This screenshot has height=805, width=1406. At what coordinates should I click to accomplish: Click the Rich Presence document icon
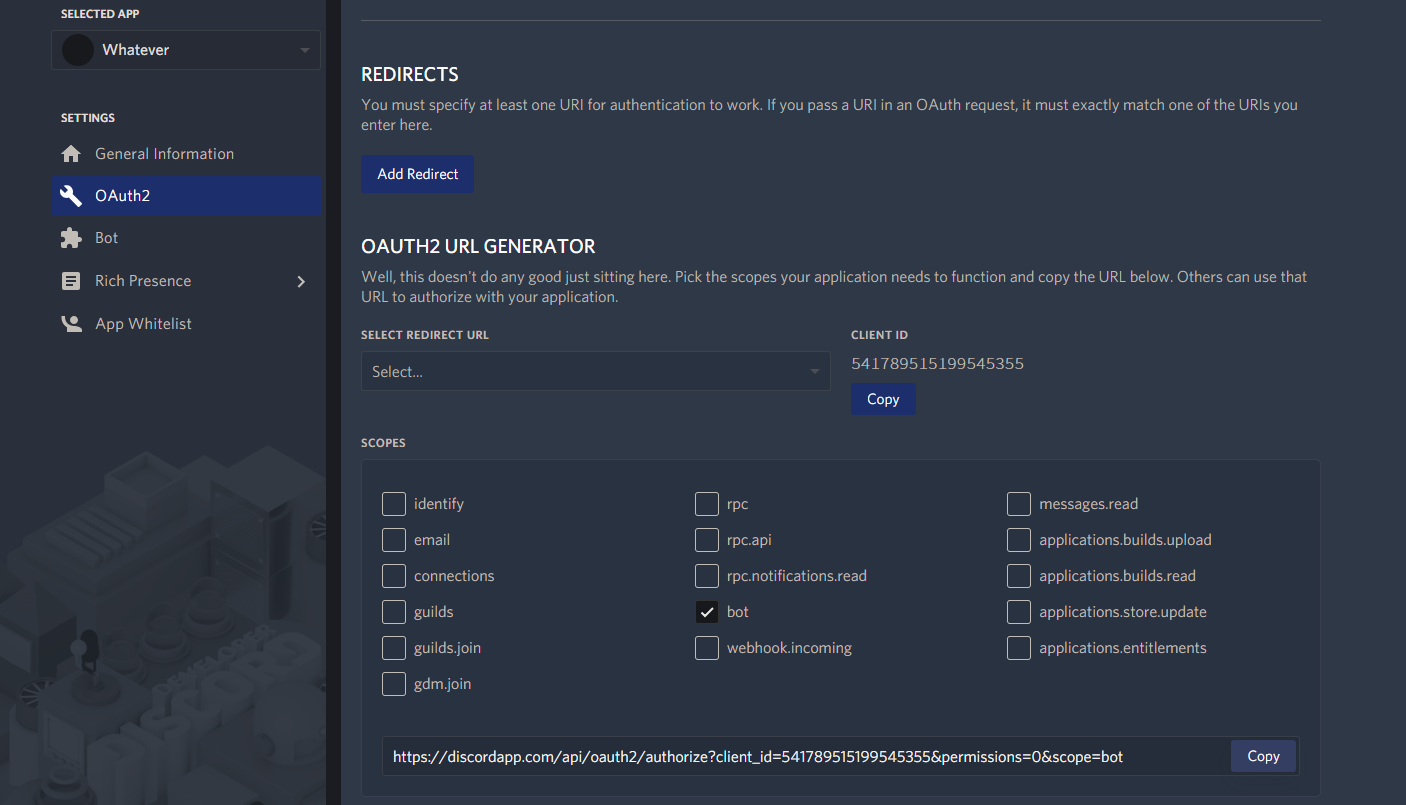(x=71, y=281)
